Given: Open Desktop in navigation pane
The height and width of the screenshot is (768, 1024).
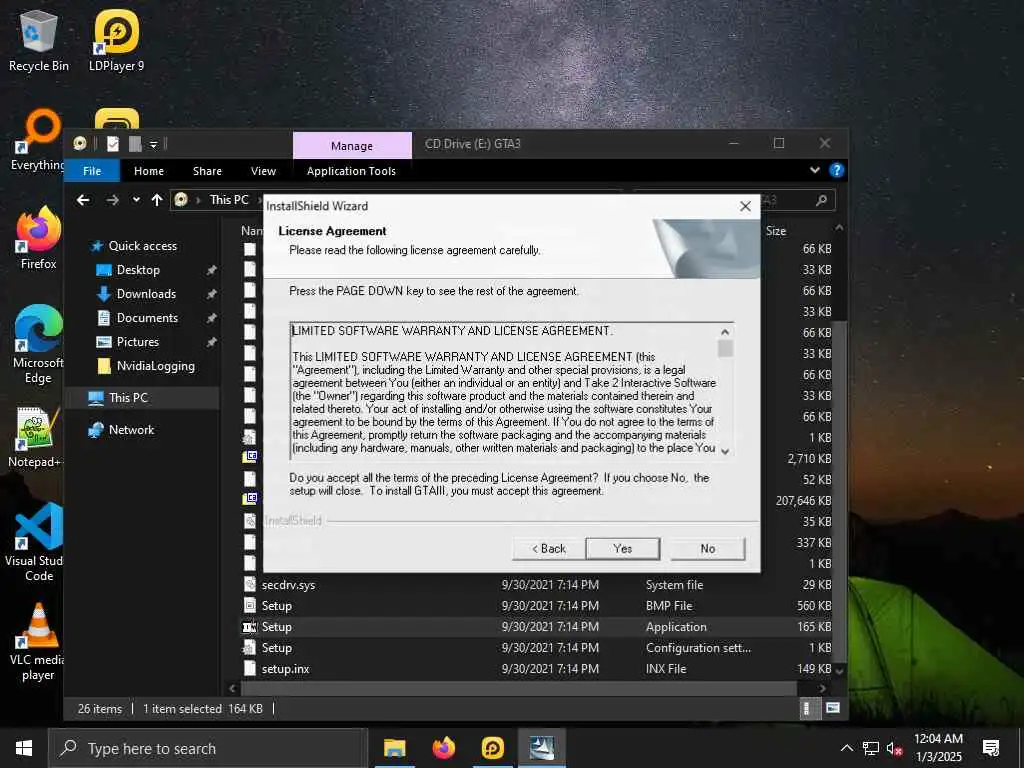Looking at the screenshot, I should [138, 270].
